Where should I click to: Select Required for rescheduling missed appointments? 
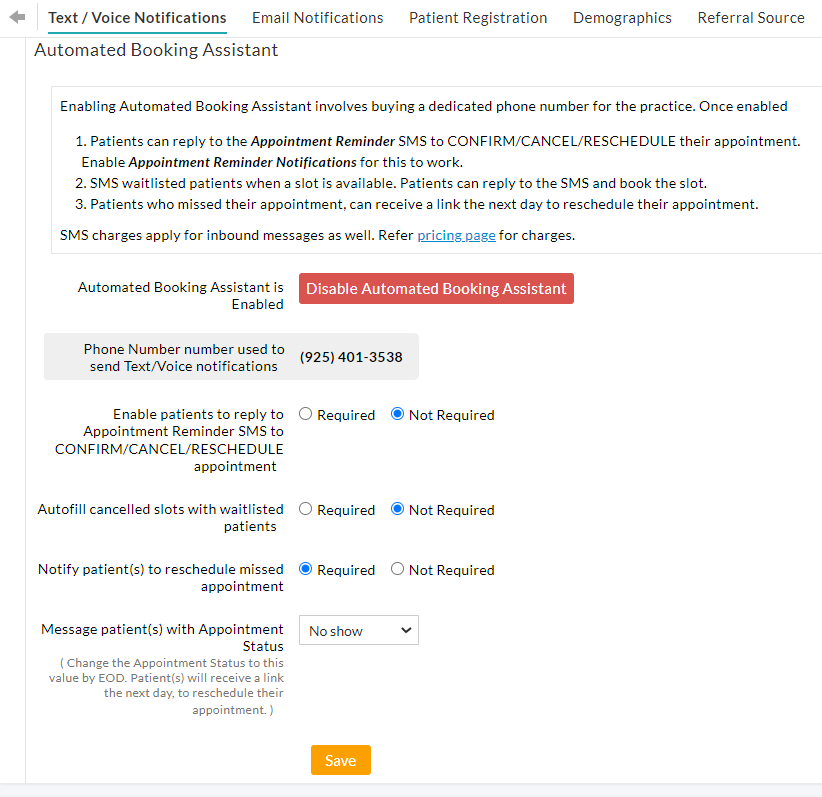305,568
